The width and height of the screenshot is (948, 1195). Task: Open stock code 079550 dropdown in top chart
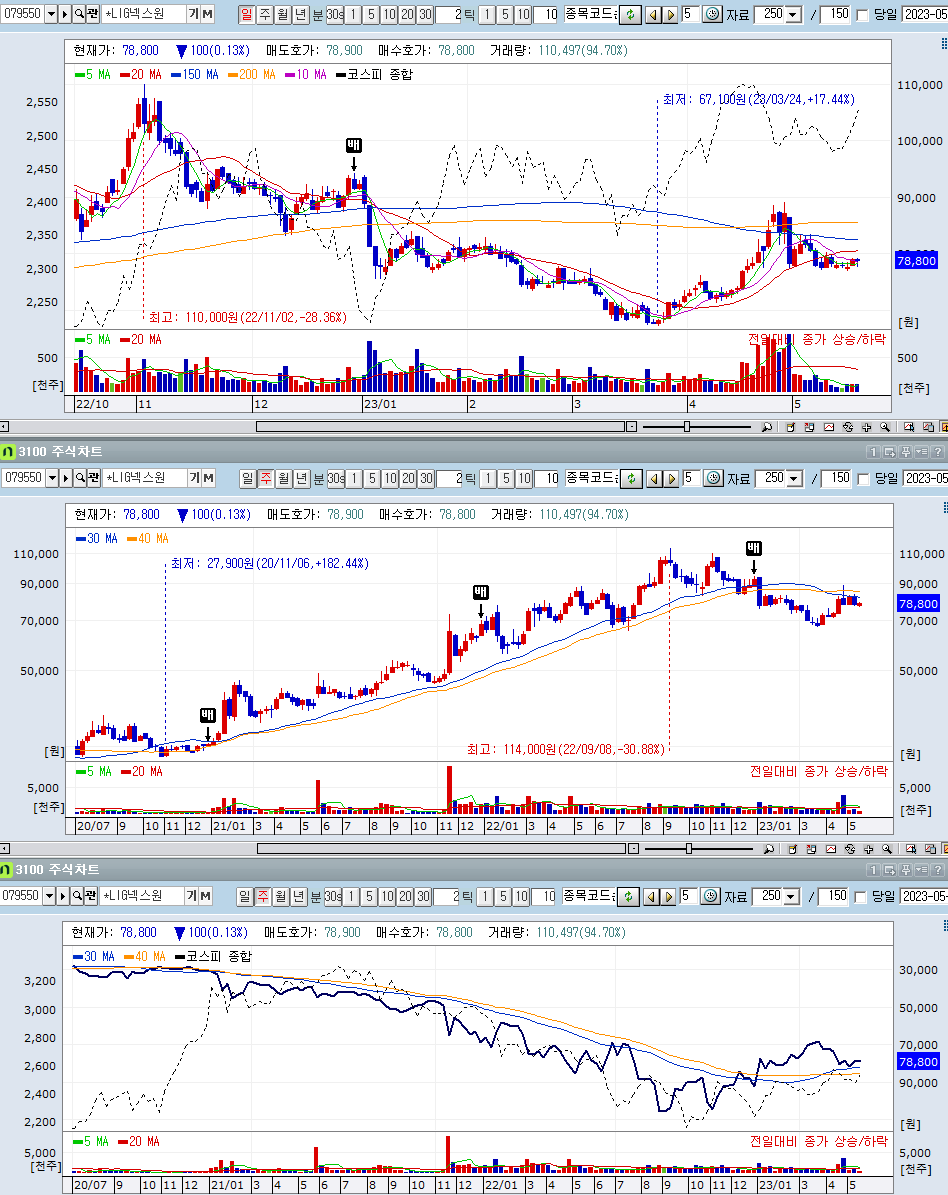(51, 14)
